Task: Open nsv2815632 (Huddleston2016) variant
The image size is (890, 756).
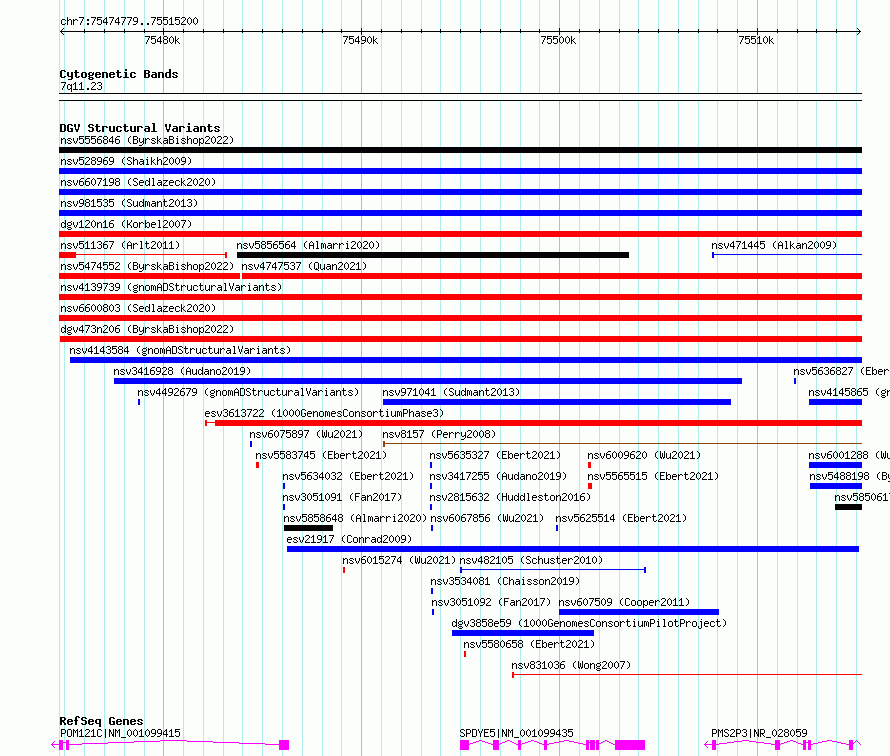Action: [510, 497]
